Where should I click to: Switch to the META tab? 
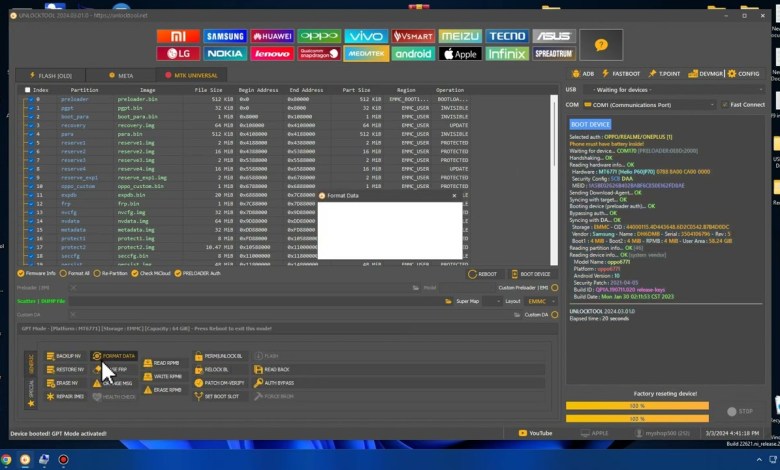pyautogui.click(x=121, y=76)
